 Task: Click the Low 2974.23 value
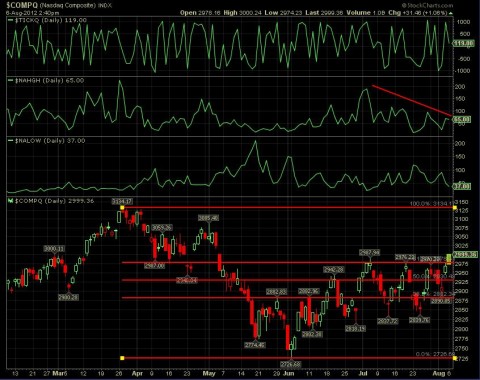pos(283,13)
